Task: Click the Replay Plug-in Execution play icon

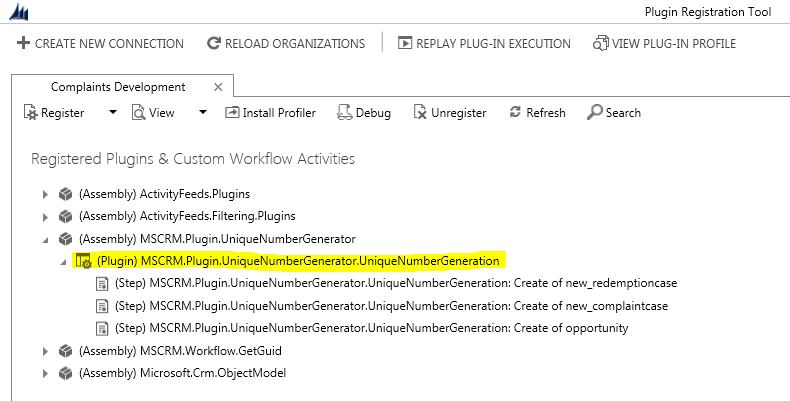Action: (405, 43)
